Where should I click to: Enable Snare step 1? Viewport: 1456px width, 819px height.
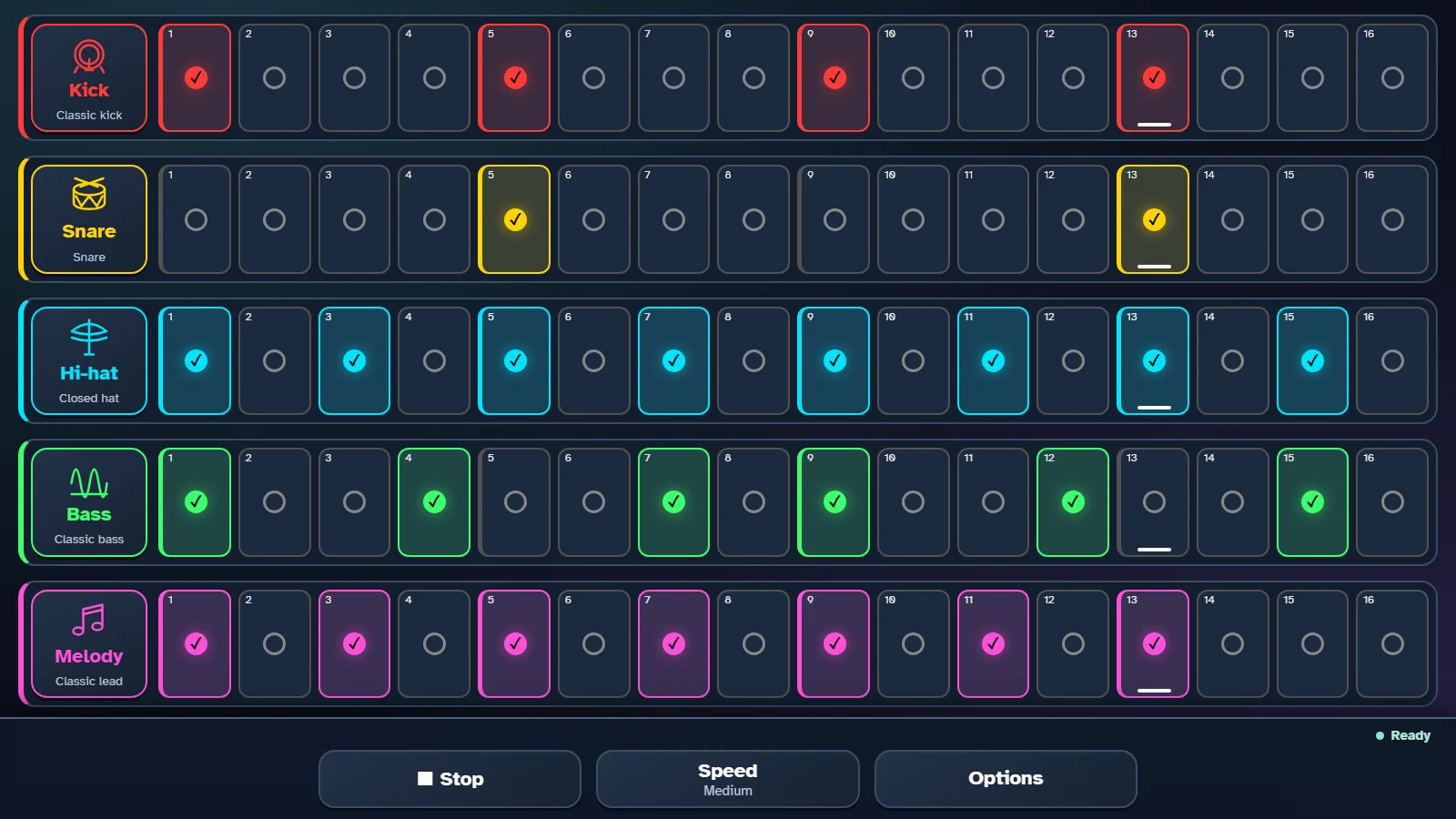(195, 219)
